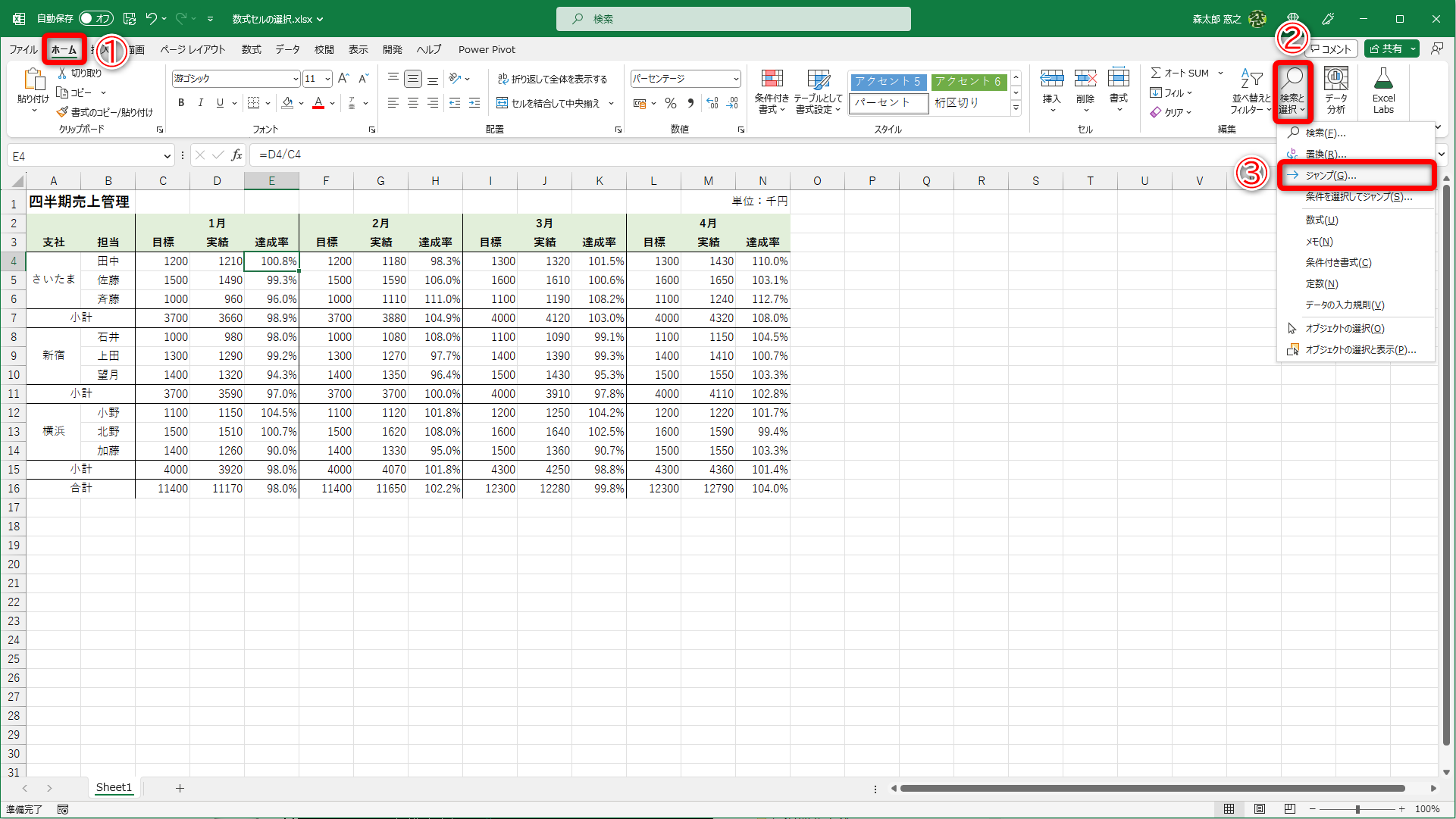Click the Insert Function fx icon
This screenshot has height=819, width=1456.
(236, 155)
